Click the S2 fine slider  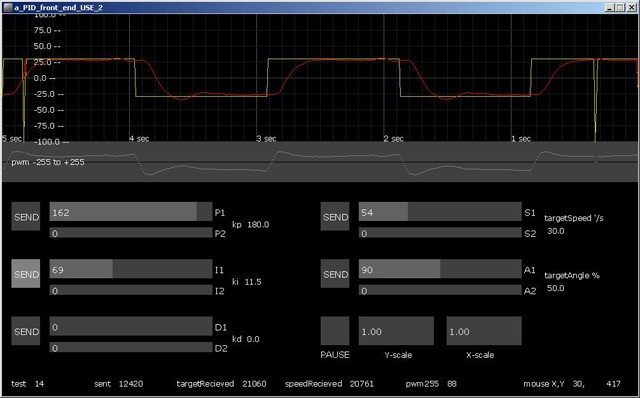point(440,233)
